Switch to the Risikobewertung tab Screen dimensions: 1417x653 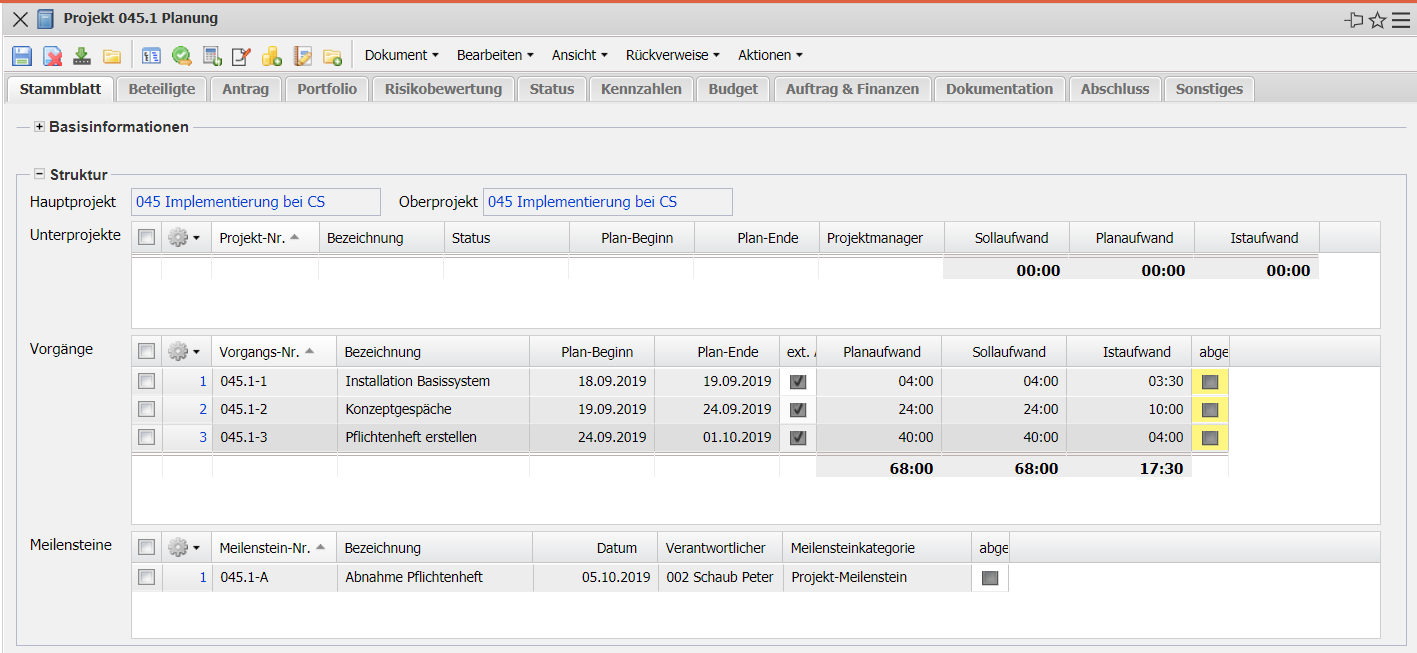tap(443, 89)
